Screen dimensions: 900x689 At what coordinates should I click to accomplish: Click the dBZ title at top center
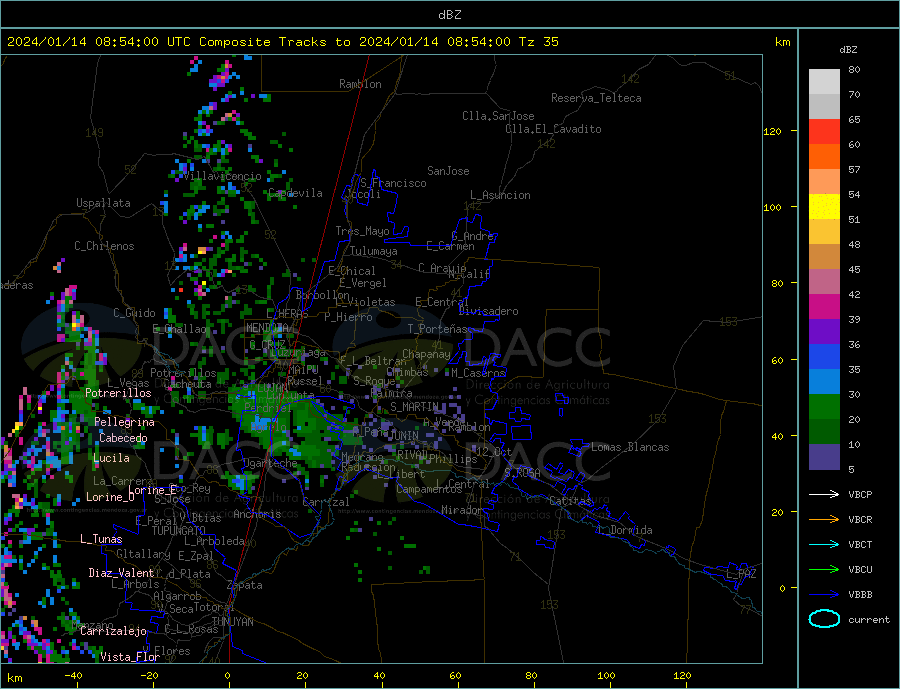(449, 15)
